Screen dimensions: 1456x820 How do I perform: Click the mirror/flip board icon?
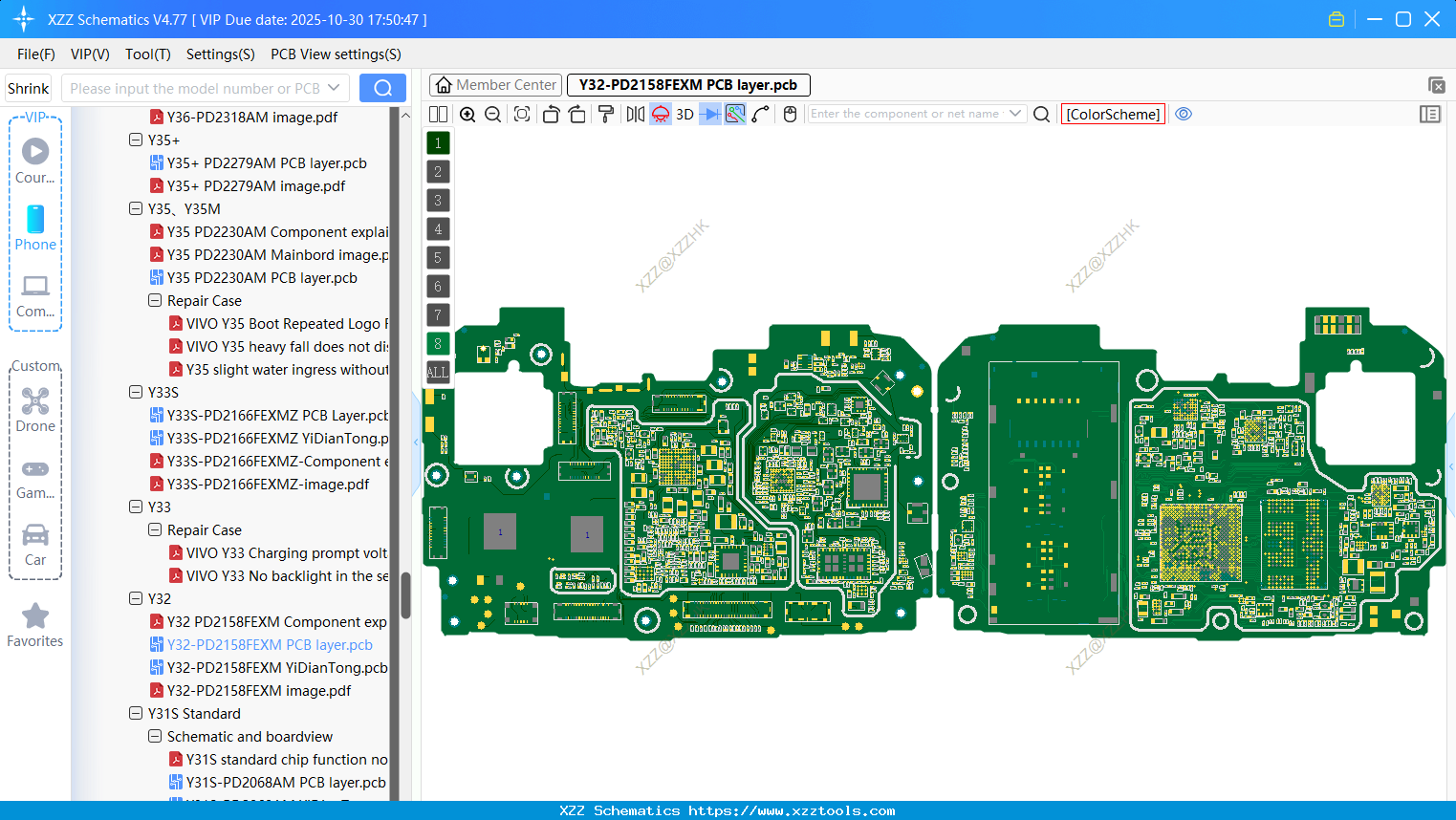pos(634,114)
